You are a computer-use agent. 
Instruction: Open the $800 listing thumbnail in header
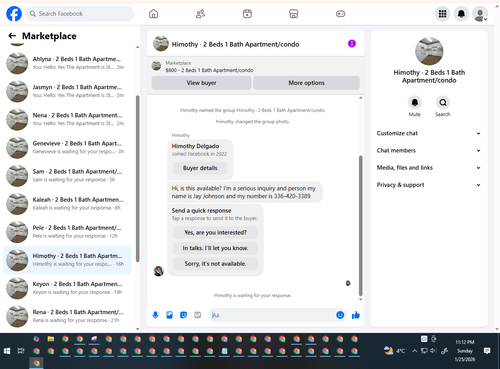pos(156,66)
